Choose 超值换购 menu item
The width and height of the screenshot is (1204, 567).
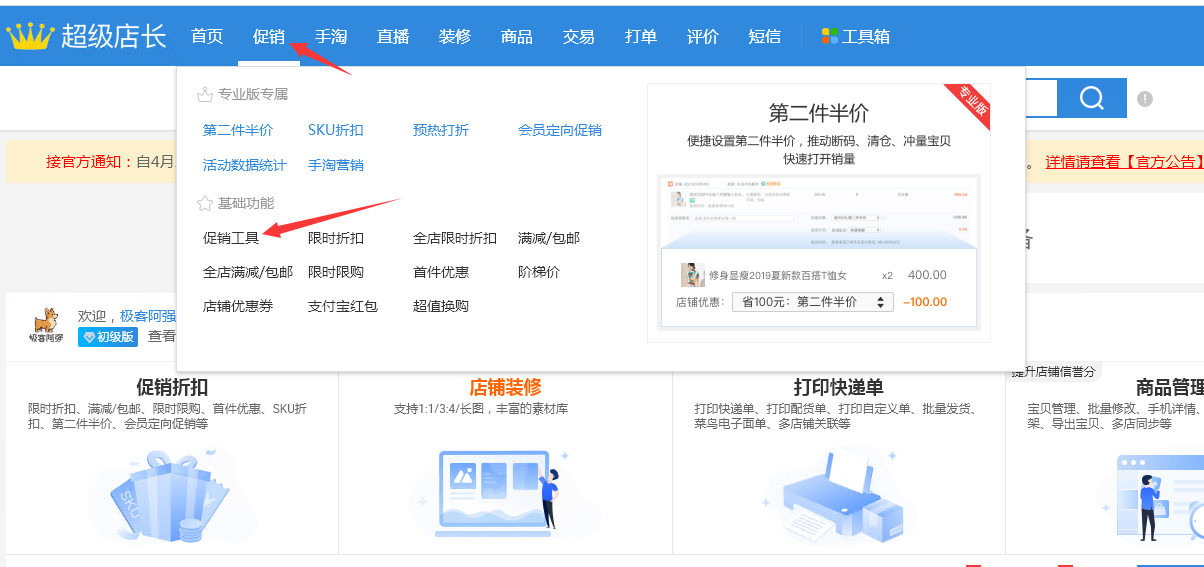pos(441,306)
